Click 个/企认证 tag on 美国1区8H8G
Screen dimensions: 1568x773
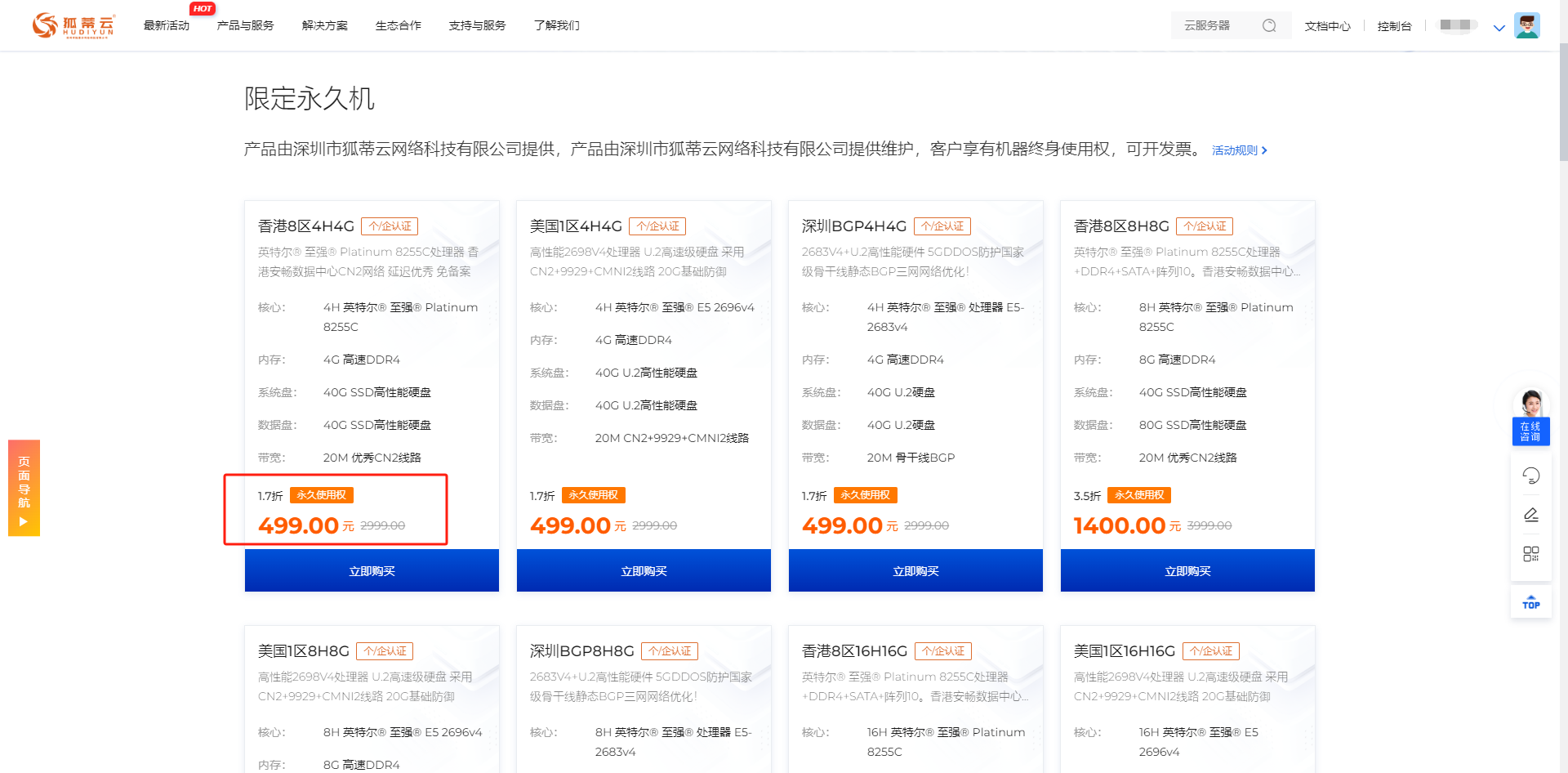[385, 651]
